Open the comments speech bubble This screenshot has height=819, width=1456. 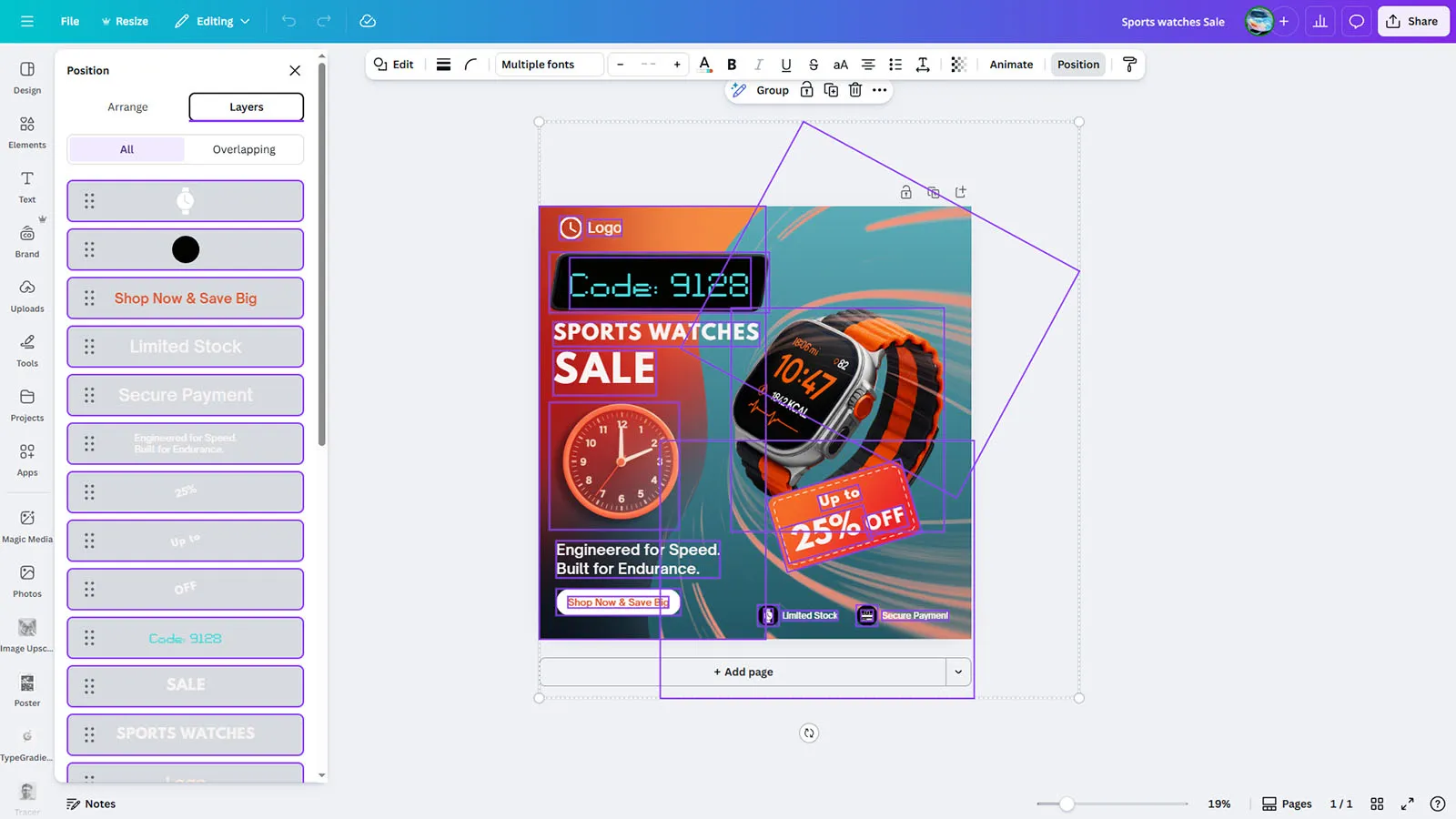tap(1356, 21)
